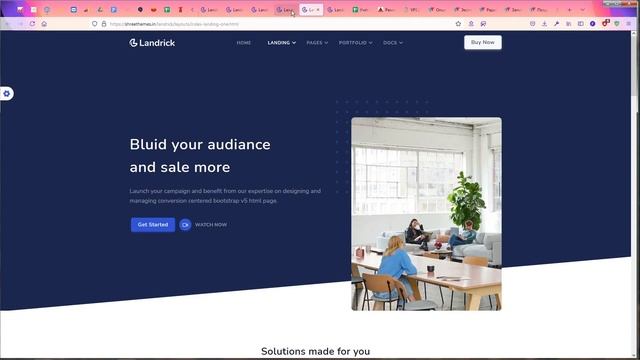Viewport: 640px width, 360px height.
Task: Save page to Pocket from the toolbar
Action: tap(532, 24)
